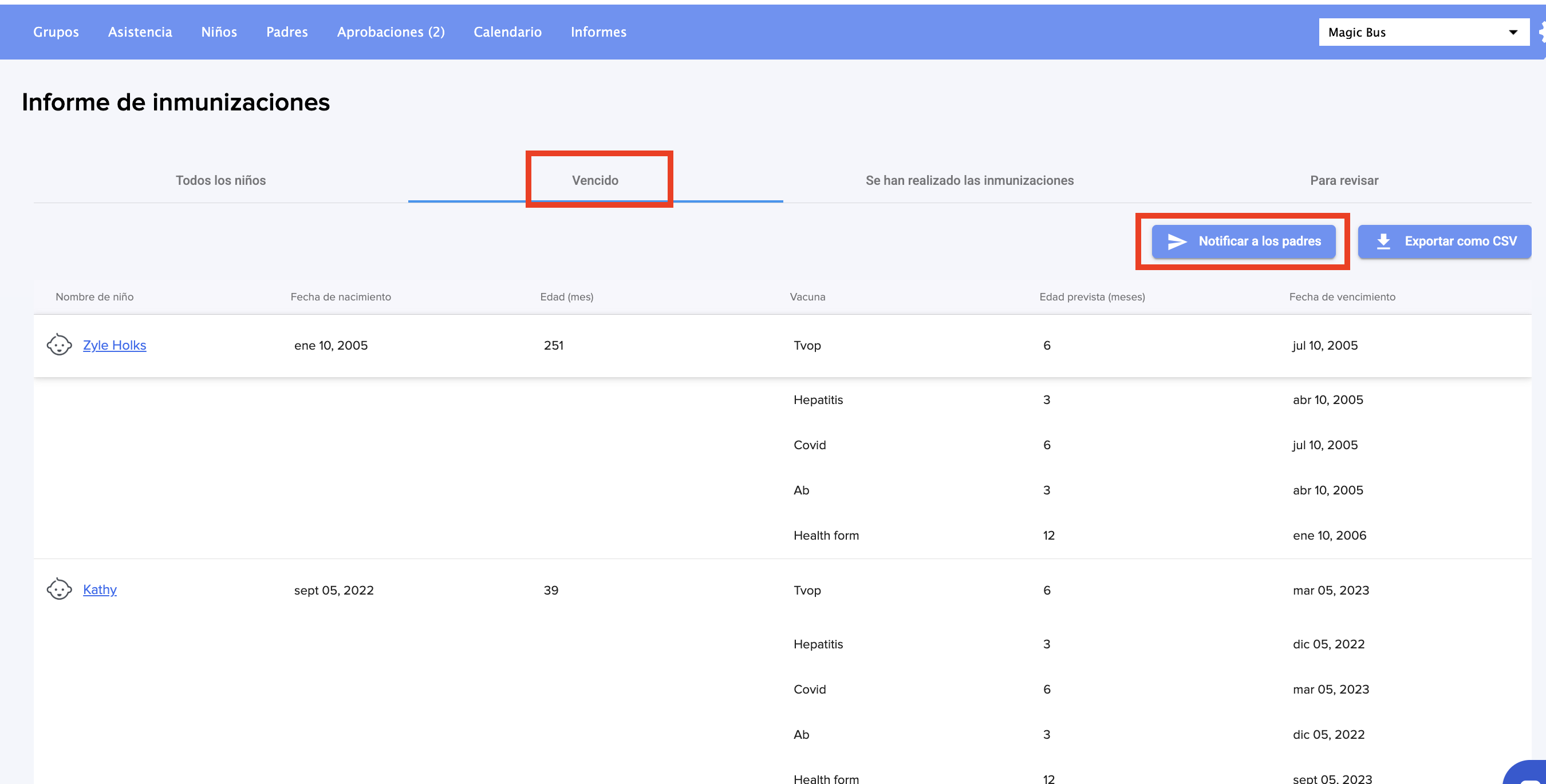Click paper plane icon on Notificar button

coord(1177,241)
